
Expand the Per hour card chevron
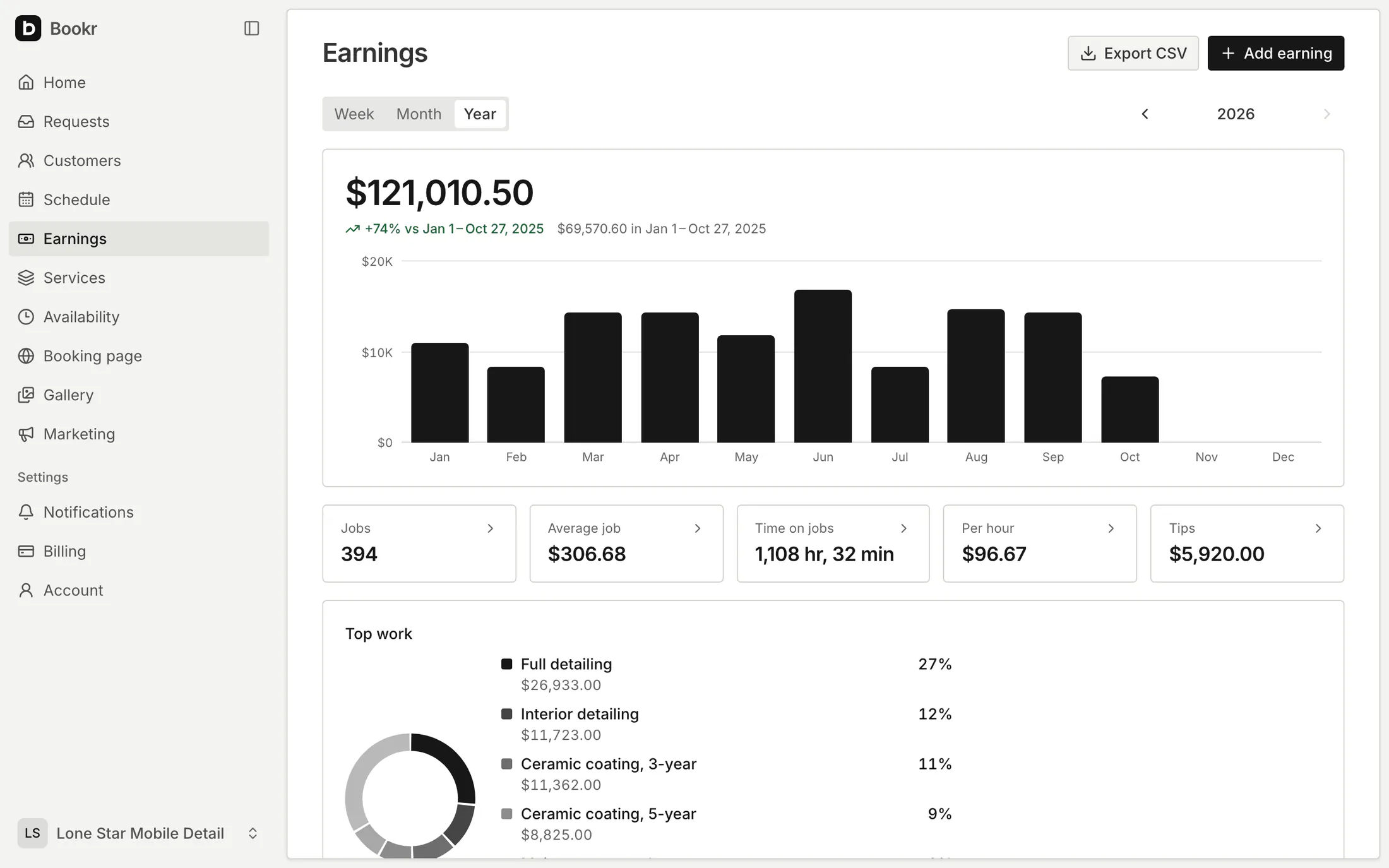pos(1111,528)
